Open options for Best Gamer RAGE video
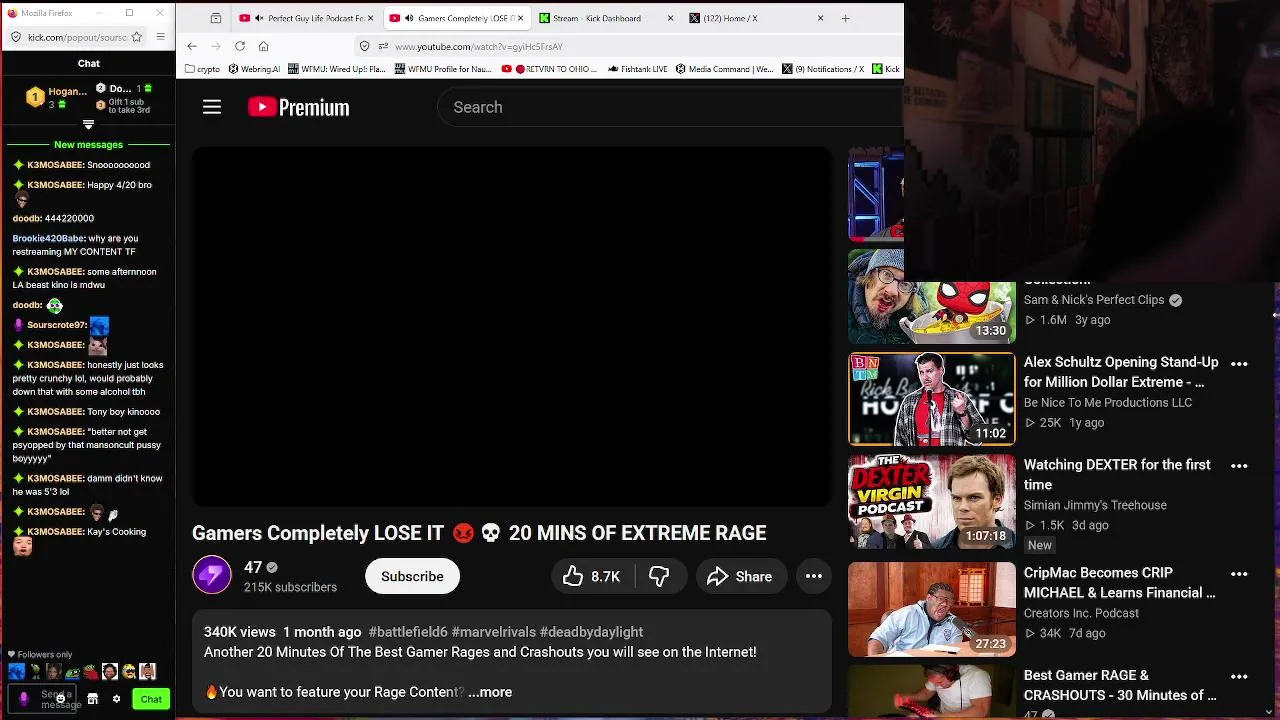1280x720 pixels. point(1239,677)
